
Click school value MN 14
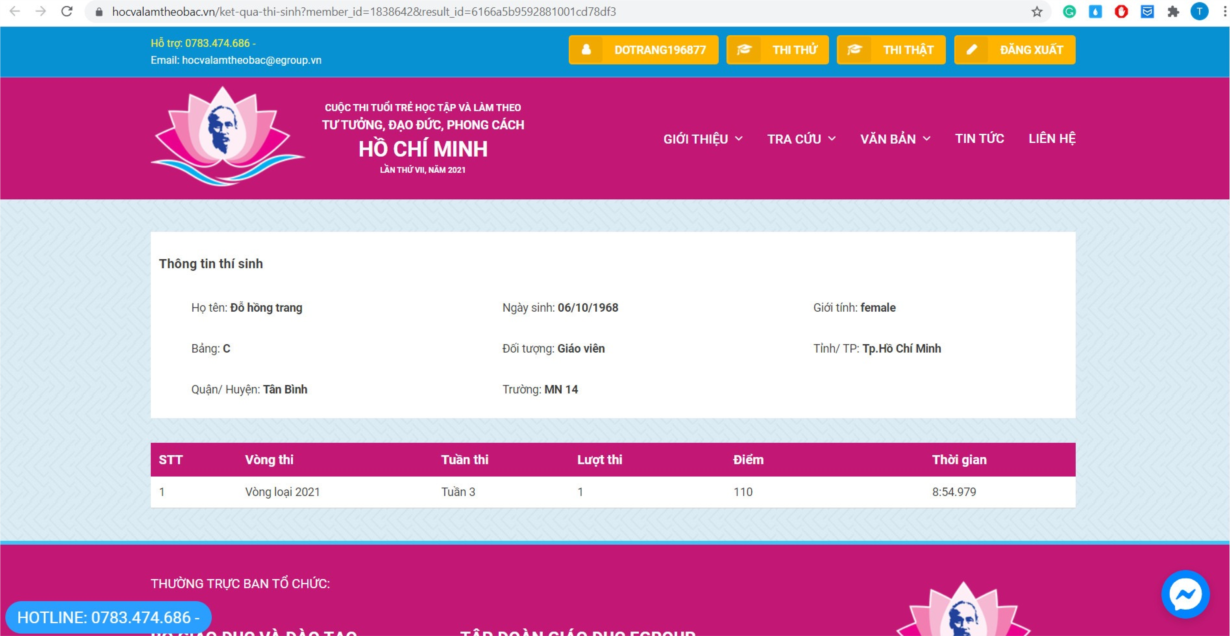561,390
